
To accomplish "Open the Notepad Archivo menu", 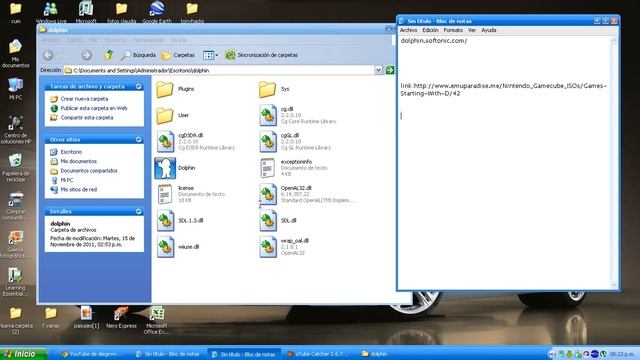I will click(x=408, y=30).
